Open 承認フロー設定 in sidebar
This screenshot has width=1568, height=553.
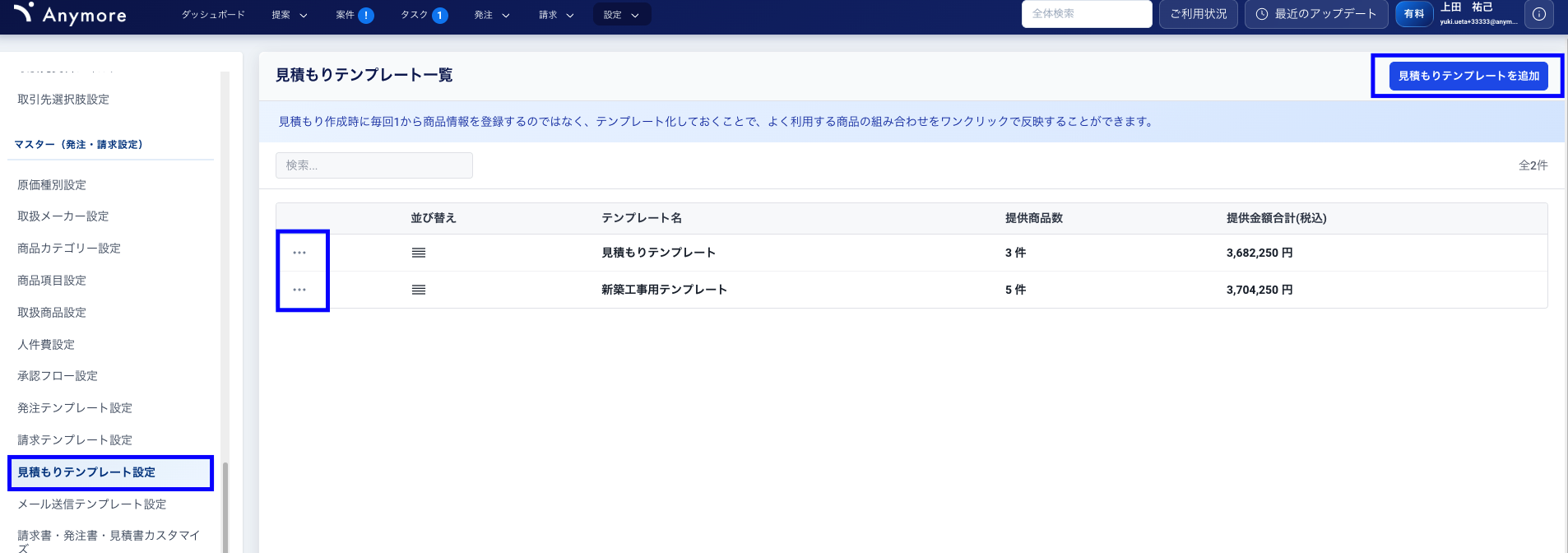[58, 376]
